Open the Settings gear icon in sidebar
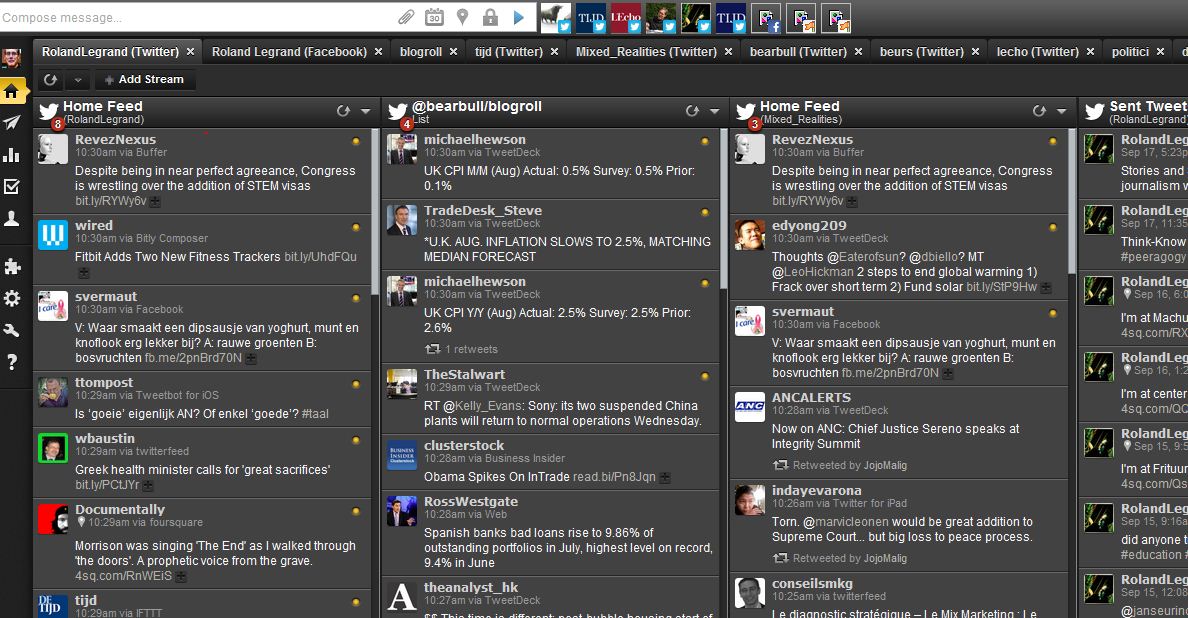This screenshot has width=1188, height=618. pyautogui.click(x=11, y=298)
